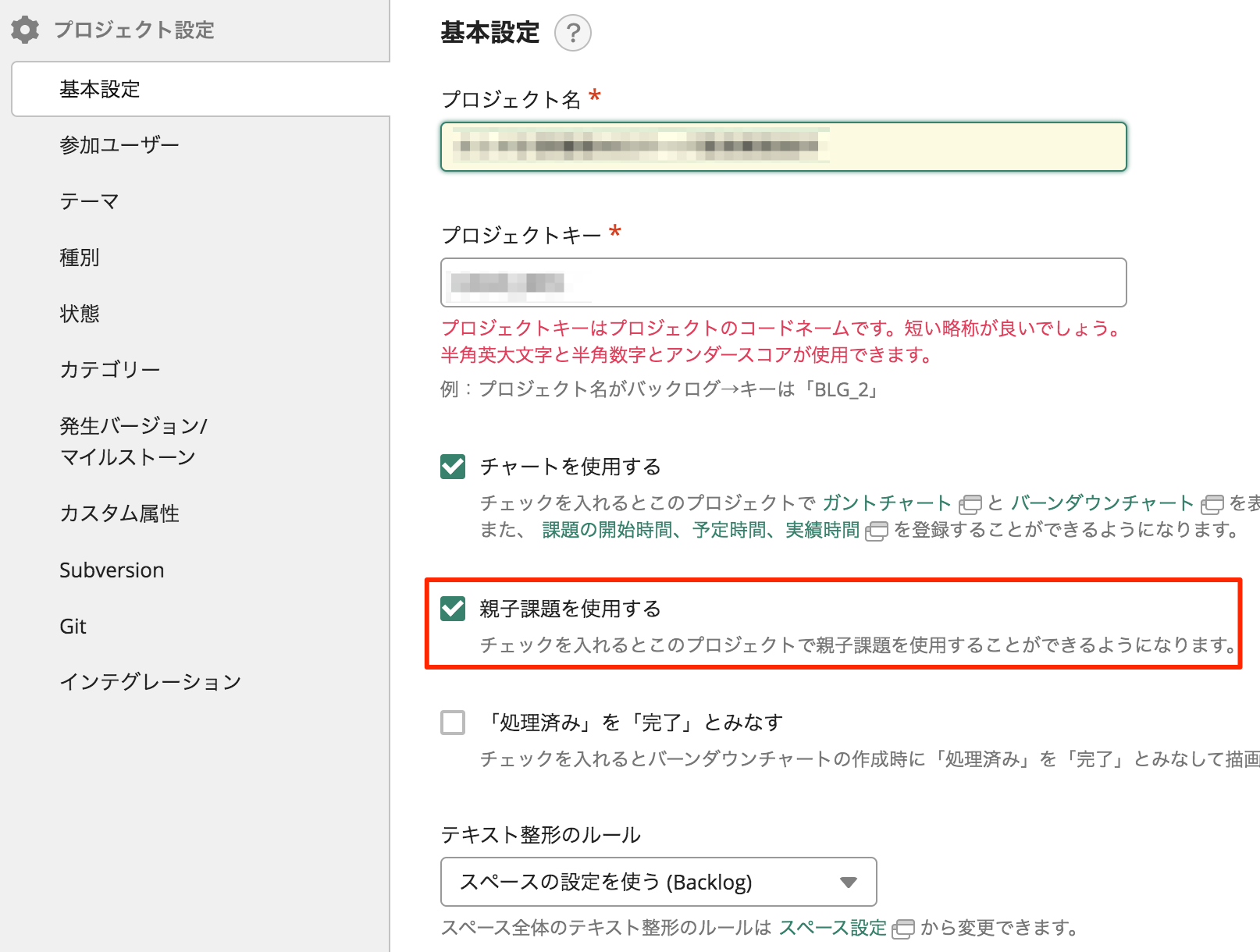Click the プロジェクト設定 sidebar heading

(134, 30)
